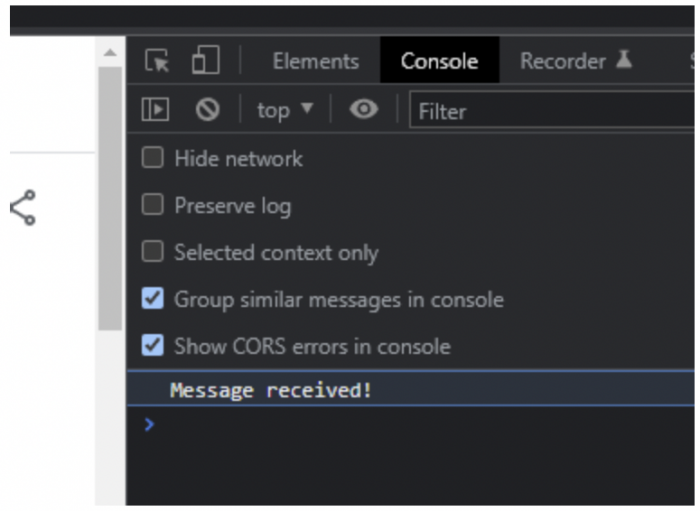Enable the Hide network checkbox
Image resolution: width=700 pixels, height=511 pixels.
[x=152, y=158]
